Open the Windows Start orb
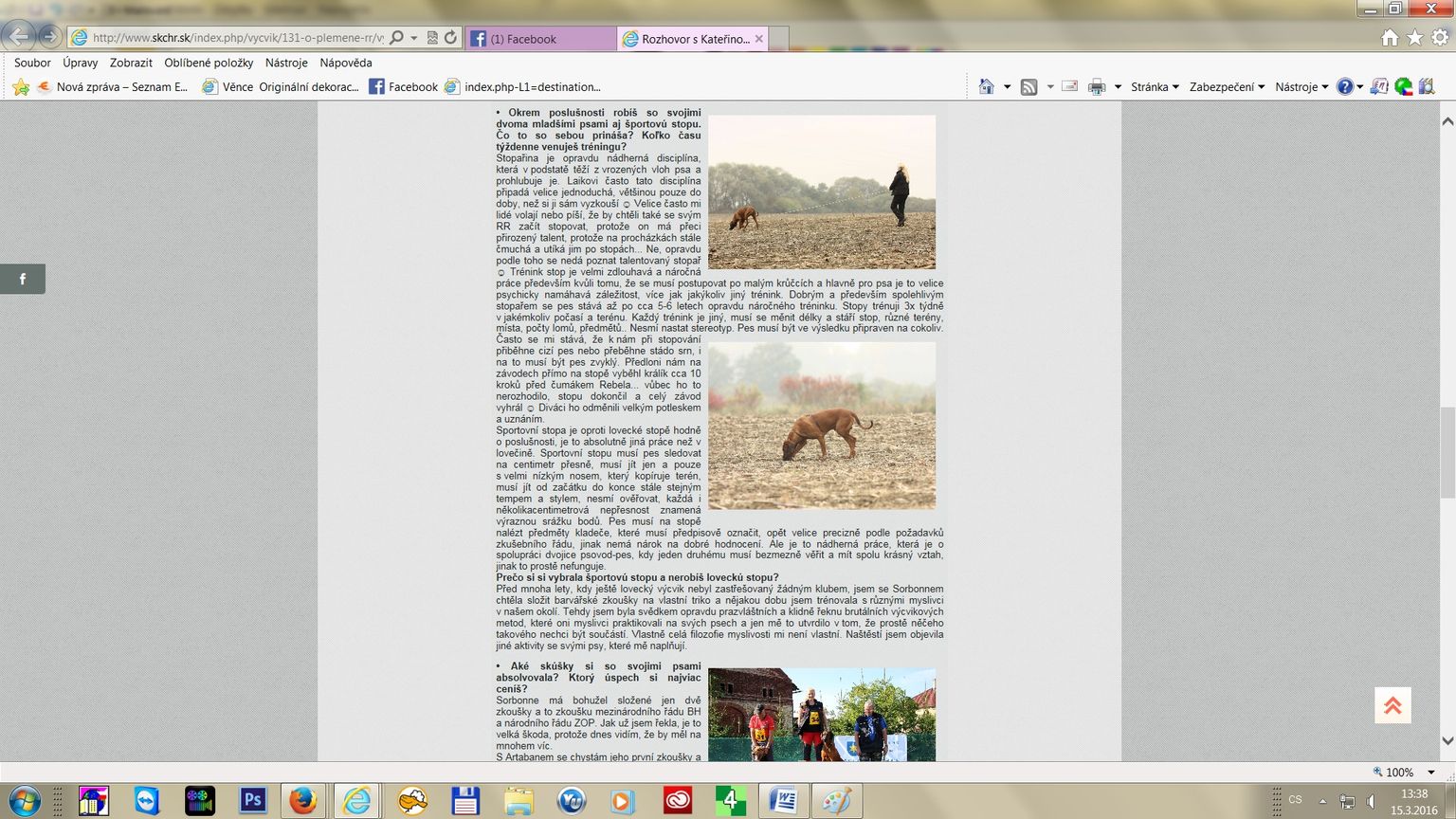This screenshot has height=819, width=1456. [x=23, y=801]
